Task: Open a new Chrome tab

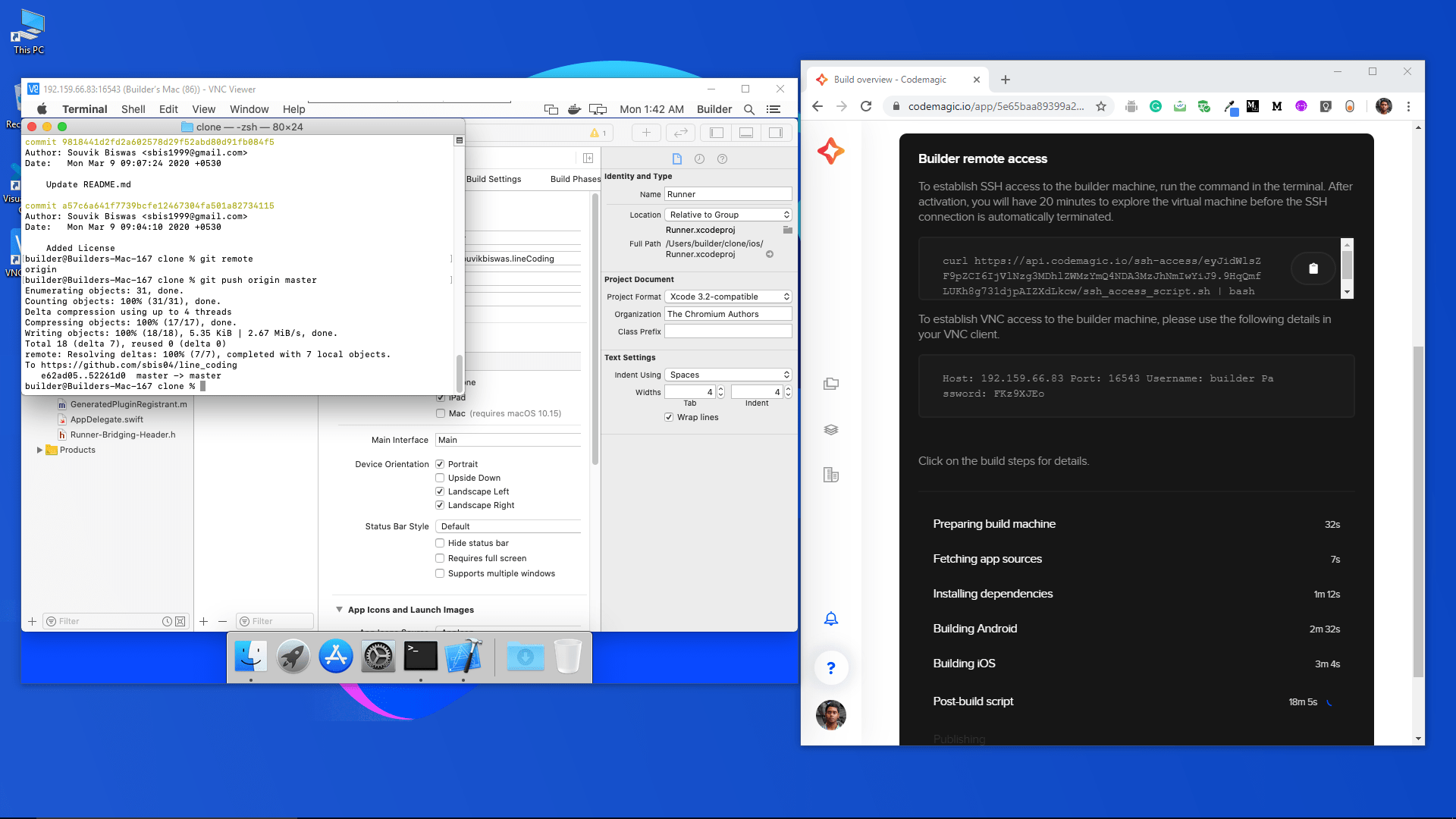Action: pos(1006,80)
